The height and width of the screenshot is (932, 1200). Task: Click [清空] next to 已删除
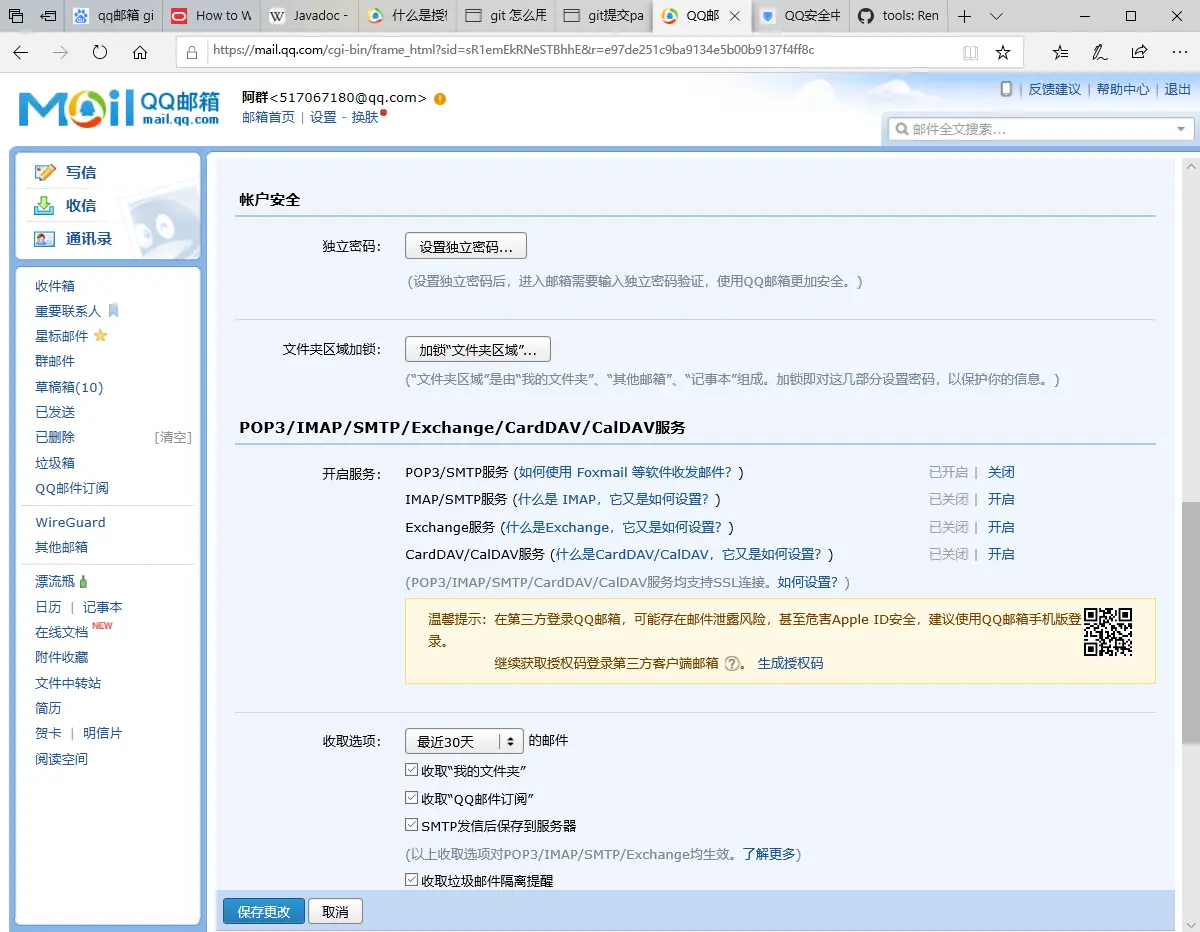173,437
